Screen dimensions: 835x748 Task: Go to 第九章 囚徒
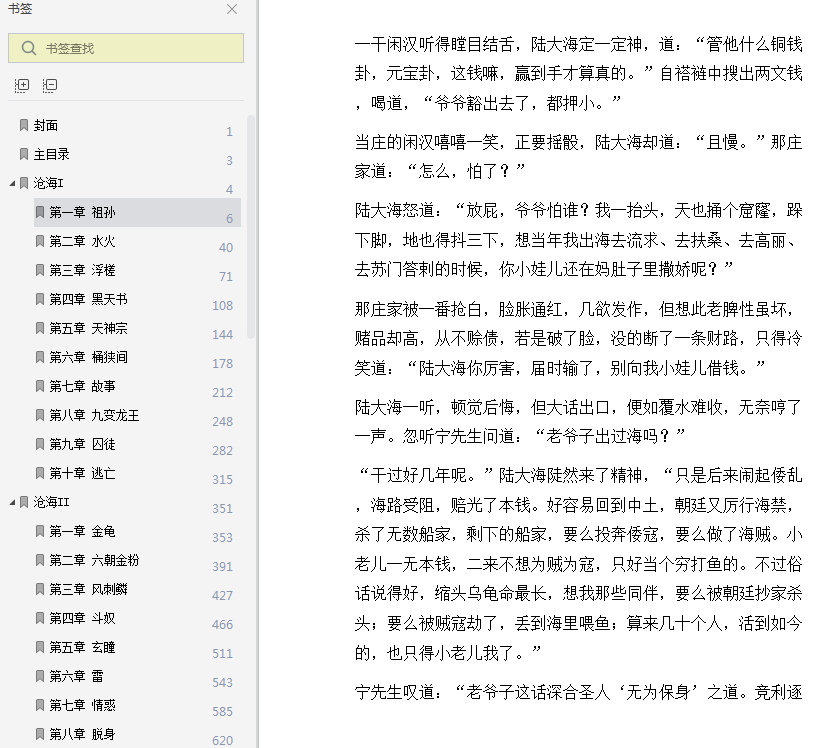point(82,444)
